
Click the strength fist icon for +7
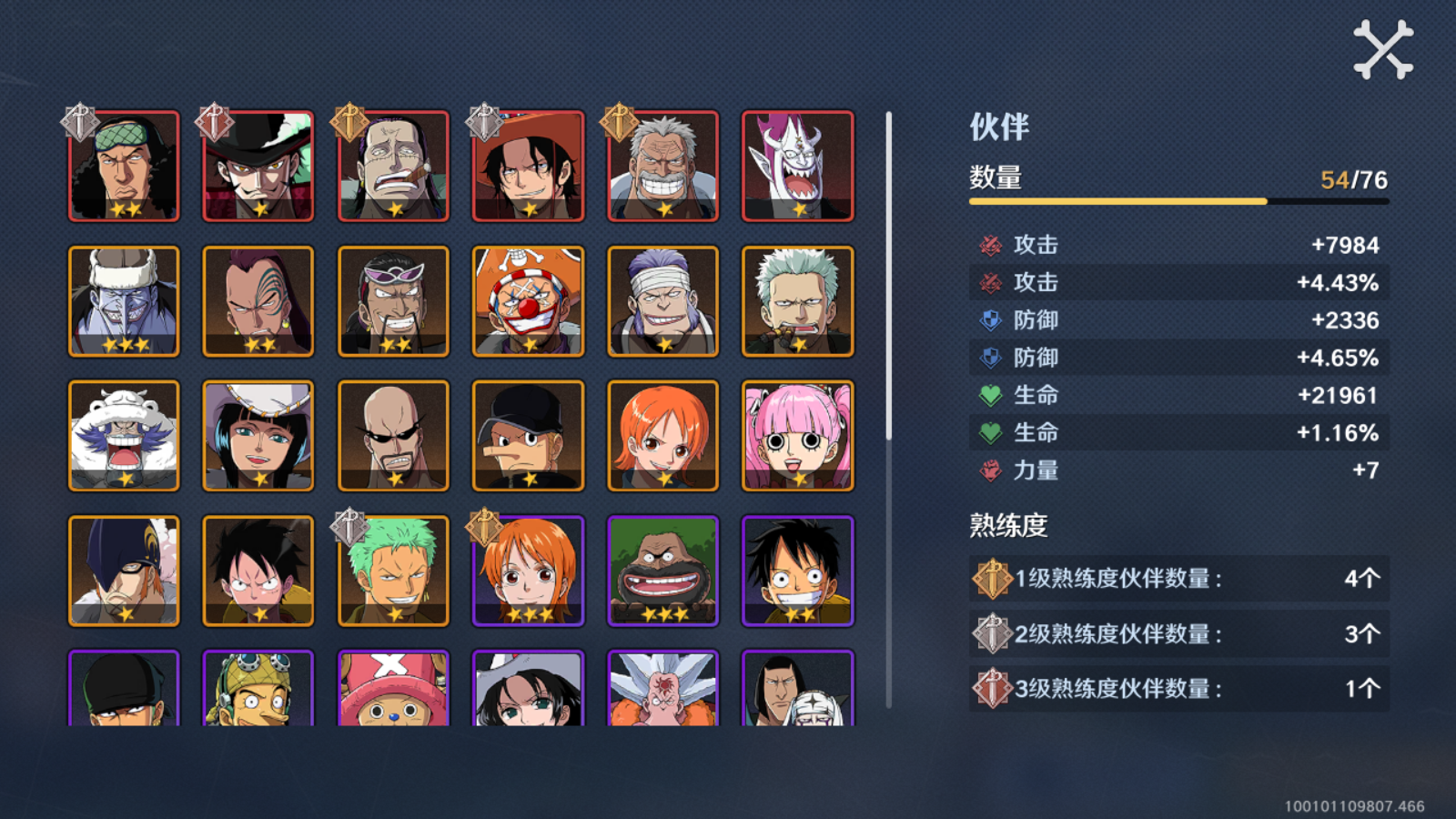point(990,470)
